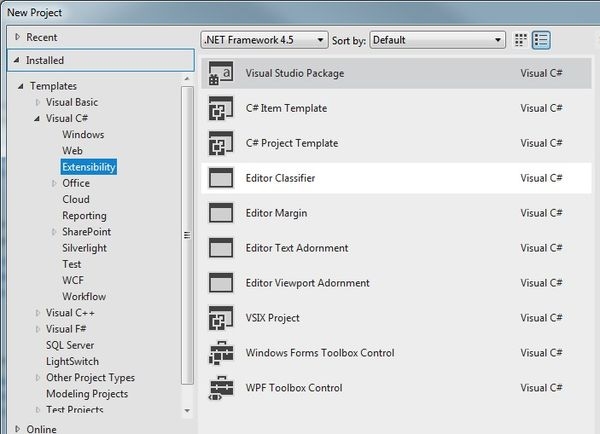Image resolution: width=600 pixels, height=434 pixels.
Task: Expand the Other Project Types arrow
Action: click(x=38, y=378)
